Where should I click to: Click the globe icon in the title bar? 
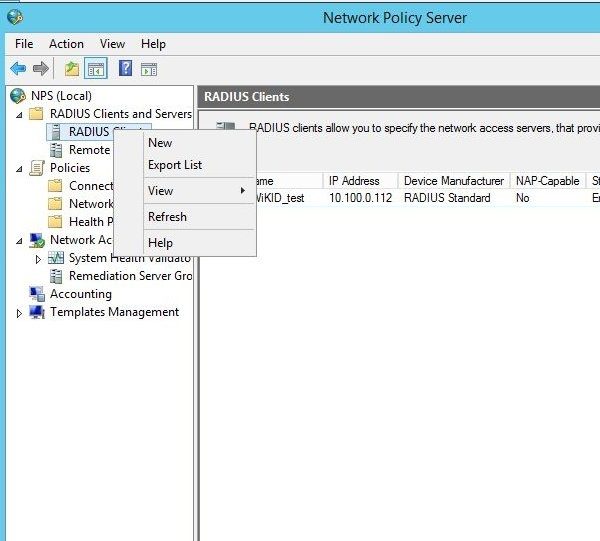[15, 17]
